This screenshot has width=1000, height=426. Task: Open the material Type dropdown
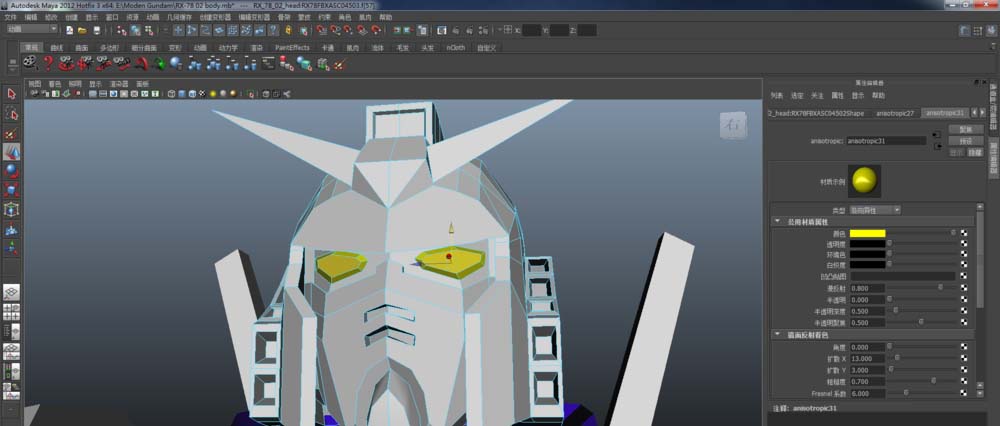(875, 210)
